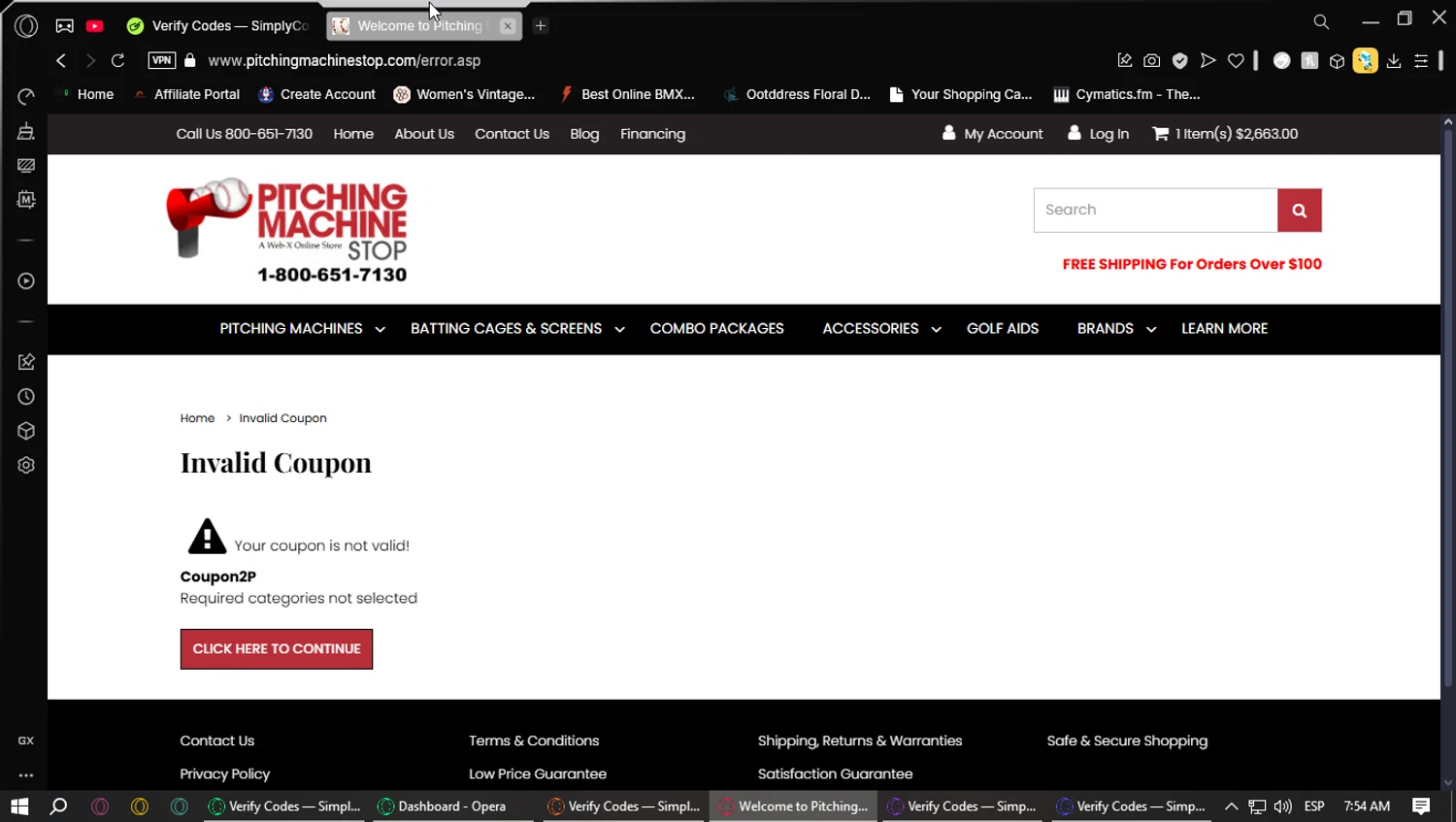
Task: Click the My Account user icon
Action: (x=948, y=133)
